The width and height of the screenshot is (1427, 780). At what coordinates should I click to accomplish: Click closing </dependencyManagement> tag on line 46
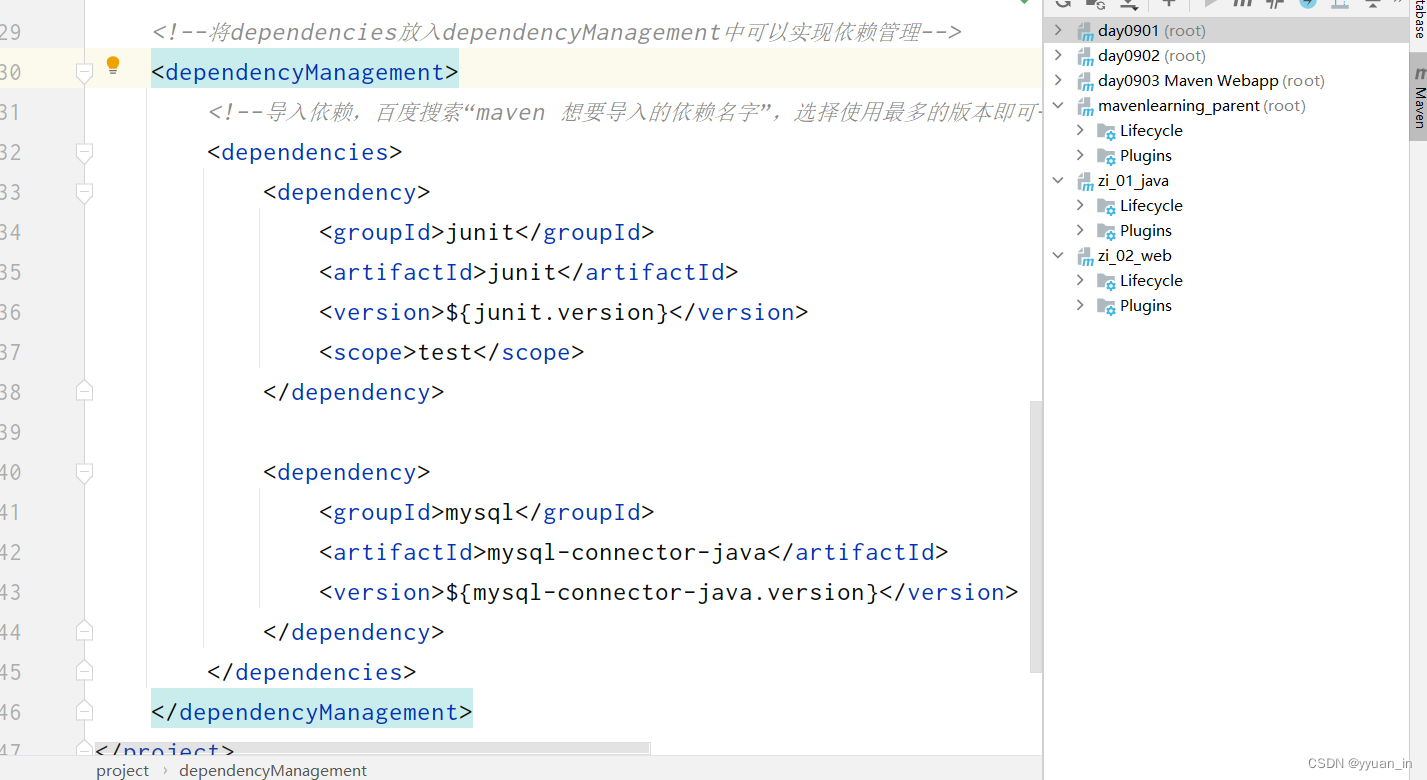(312, 712)
